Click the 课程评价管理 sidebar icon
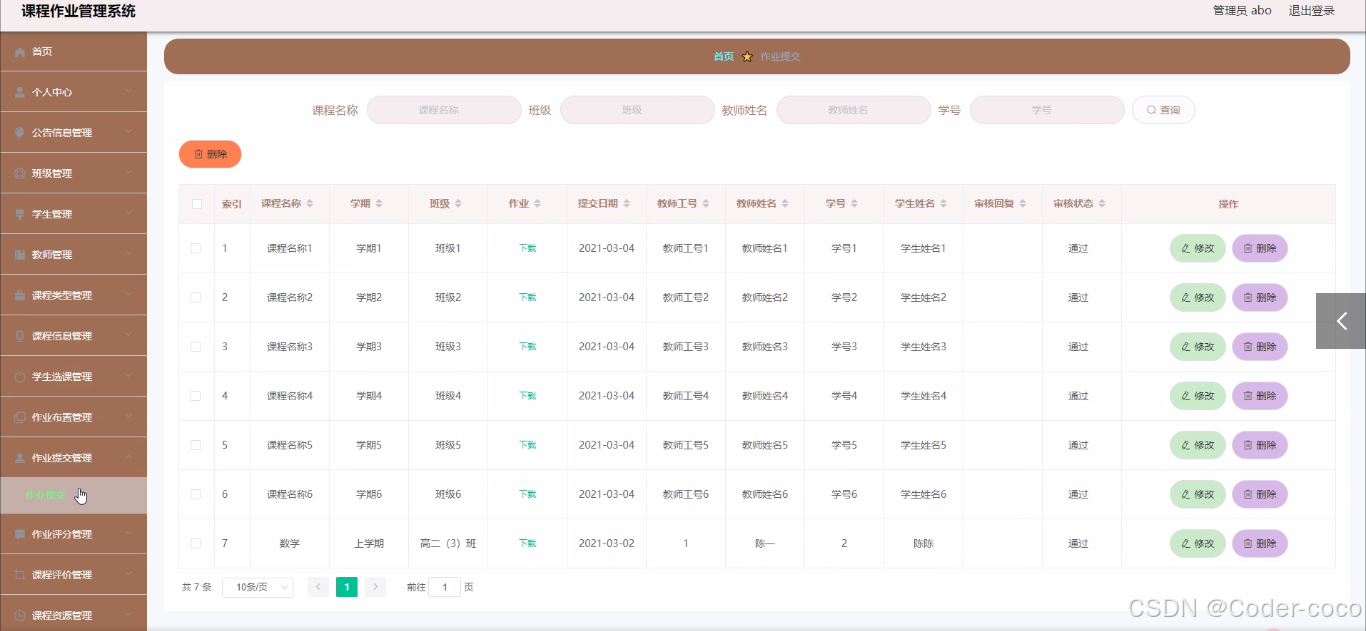The width and height of the screenshot is (1366, 631). (20, 575)
